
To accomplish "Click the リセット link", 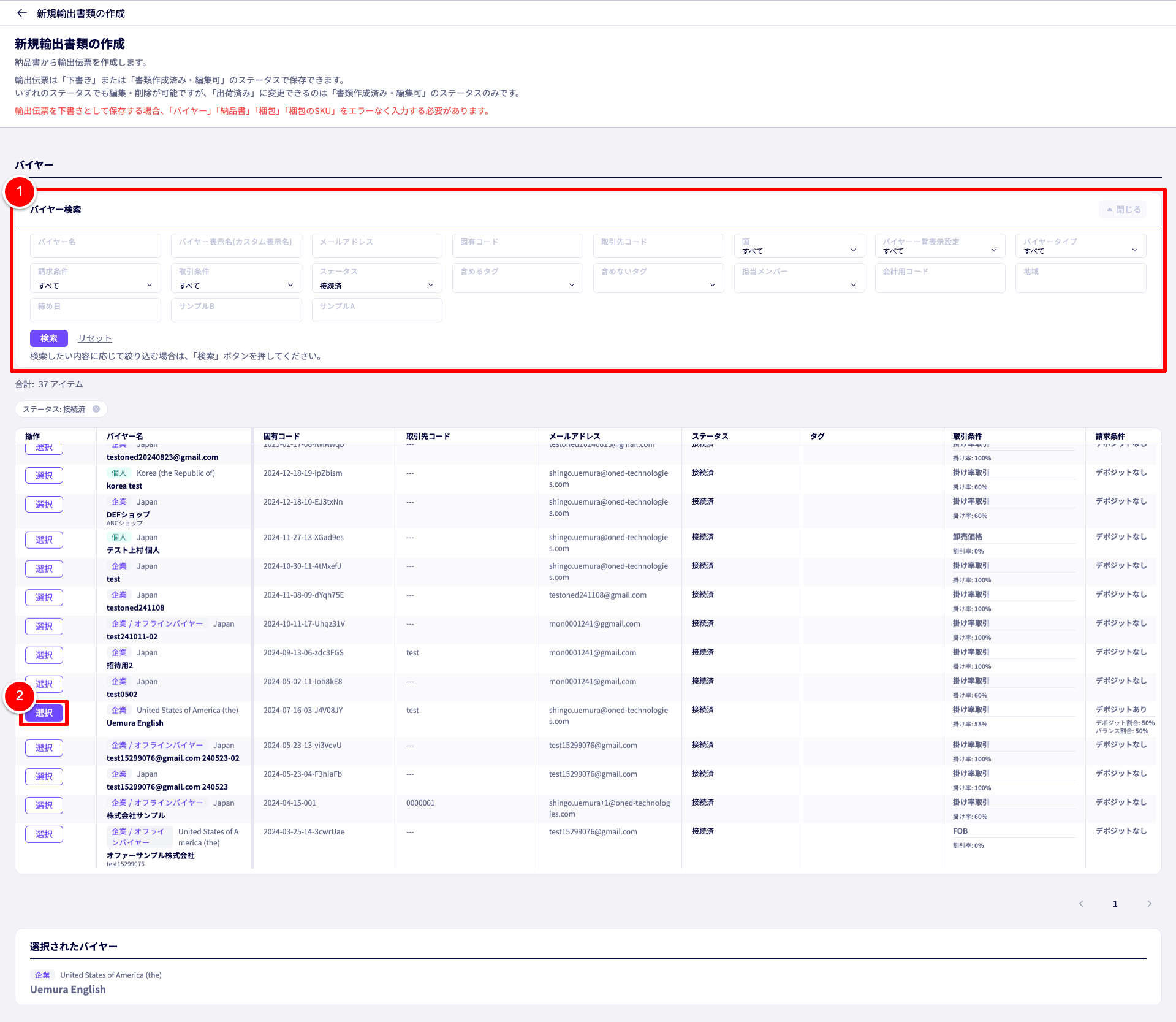I will 94,338.
